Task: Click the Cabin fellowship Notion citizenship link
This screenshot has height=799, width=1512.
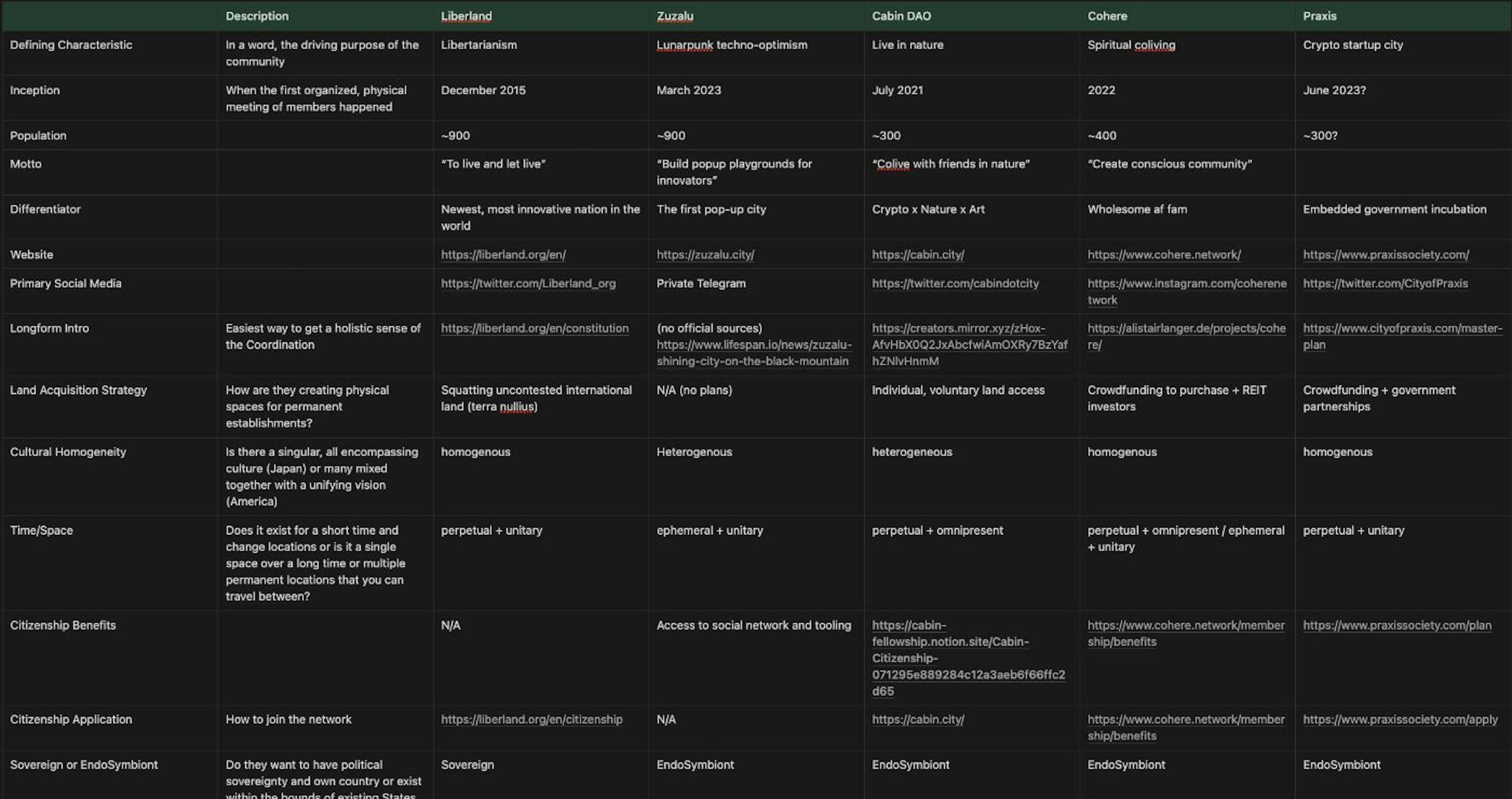Action: [x=968, y=658]
